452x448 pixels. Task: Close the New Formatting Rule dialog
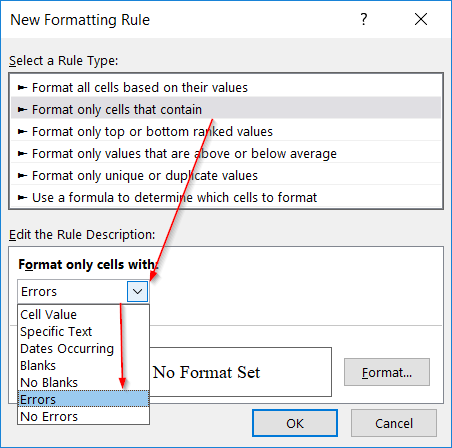[421, 19]
